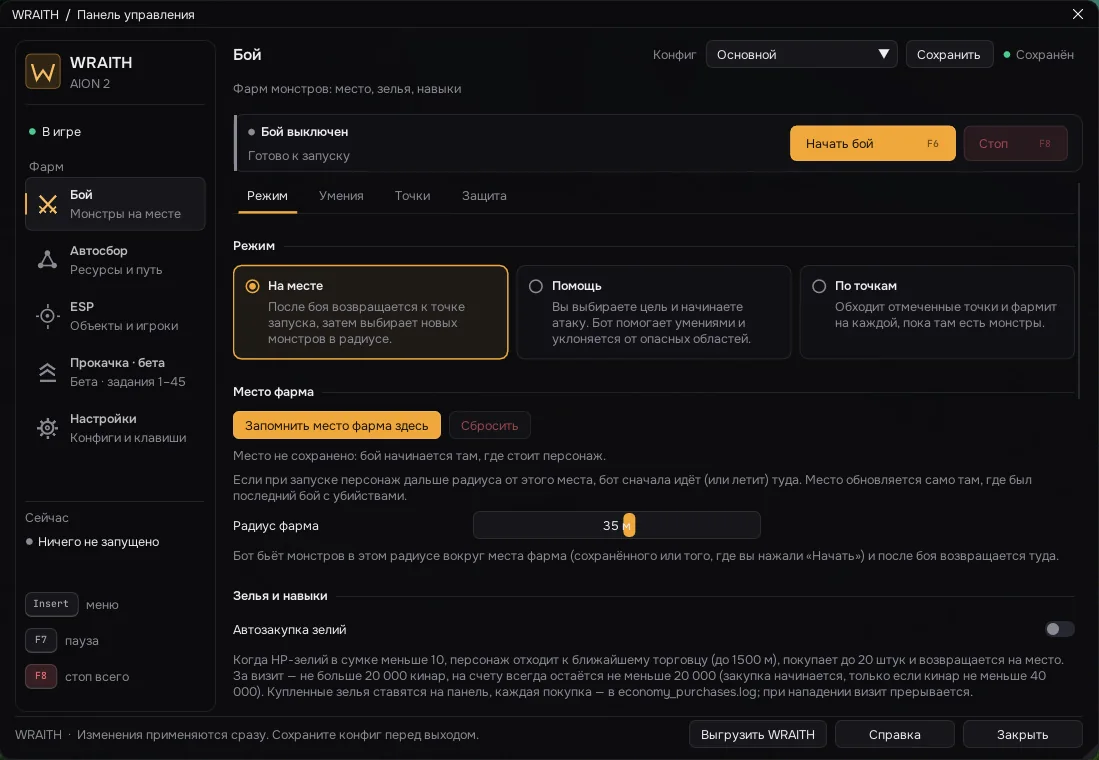Click the crossed swords Бой icon
Screen dimensions: 1099x760
click(48, 204)
